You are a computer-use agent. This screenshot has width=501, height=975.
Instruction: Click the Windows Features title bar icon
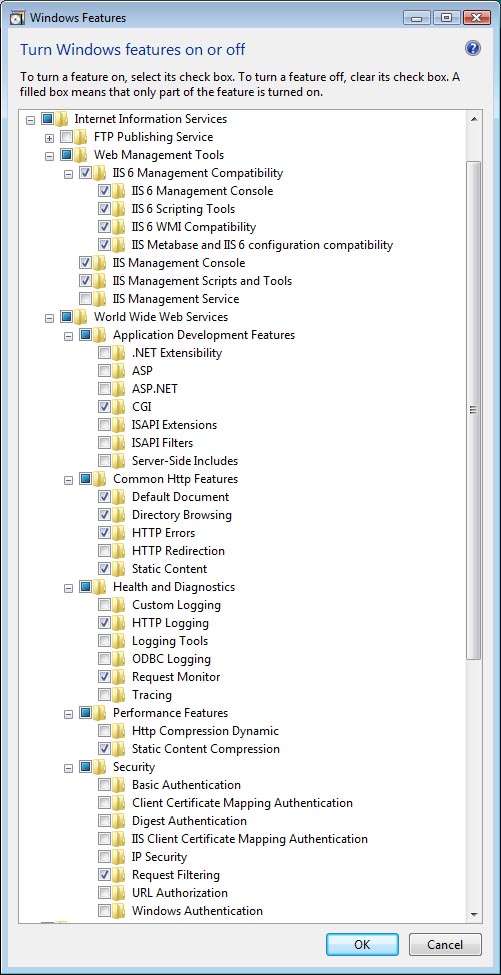tap(18, 18)
